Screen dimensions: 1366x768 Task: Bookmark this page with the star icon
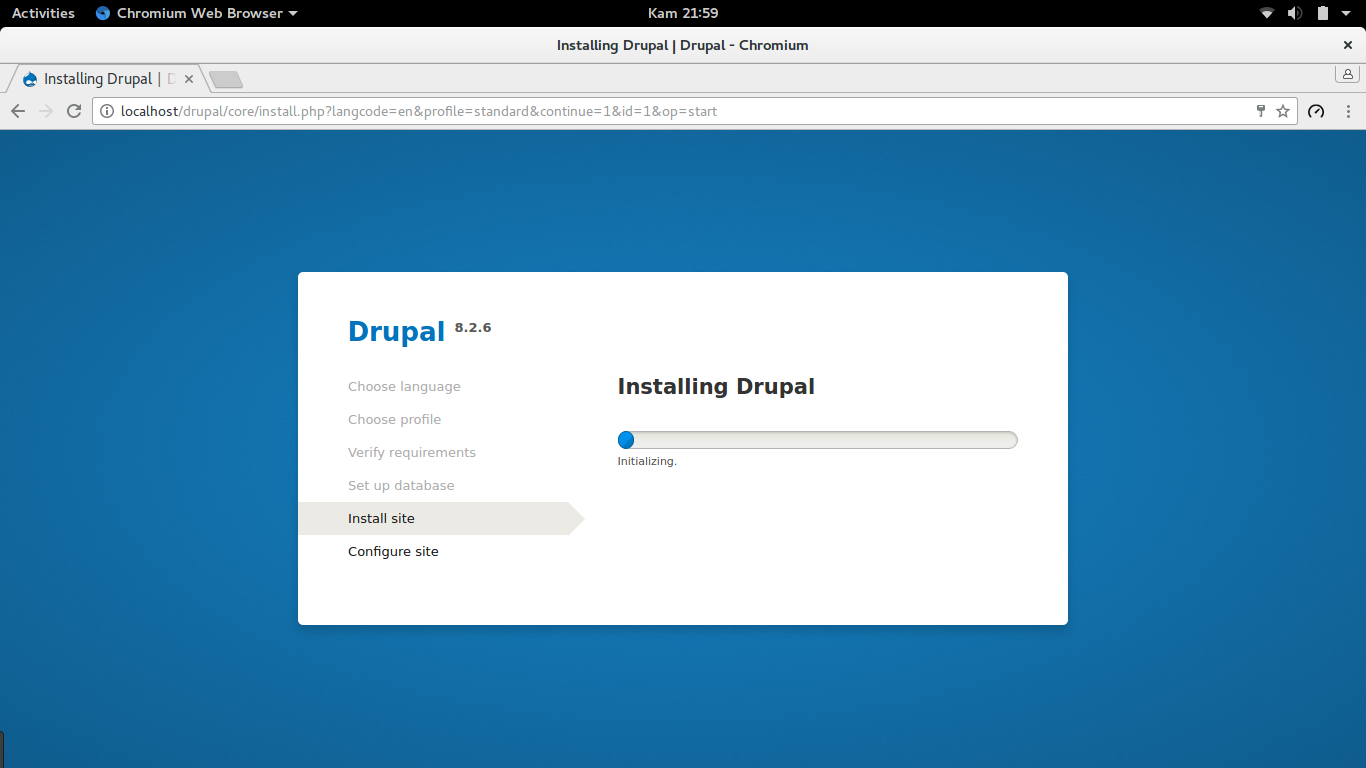click(1283, 111)
